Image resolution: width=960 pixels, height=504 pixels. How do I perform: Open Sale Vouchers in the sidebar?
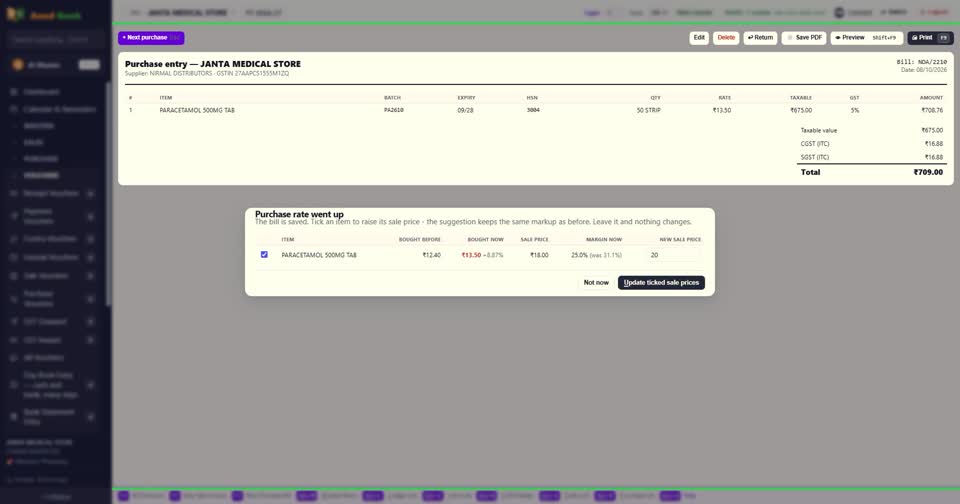45,276
